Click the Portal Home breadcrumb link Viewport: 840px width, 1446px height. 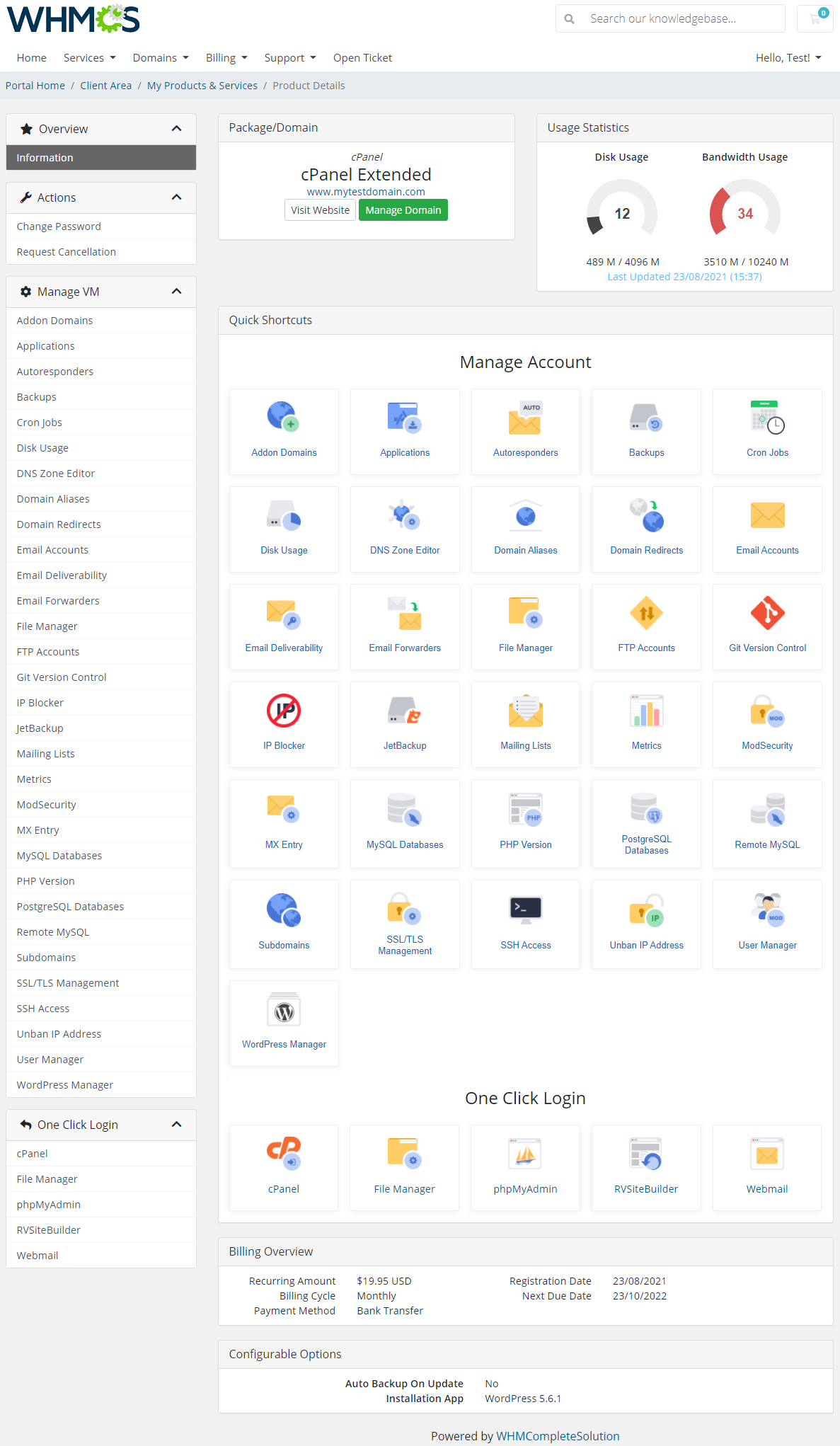[x=35, y=86]
